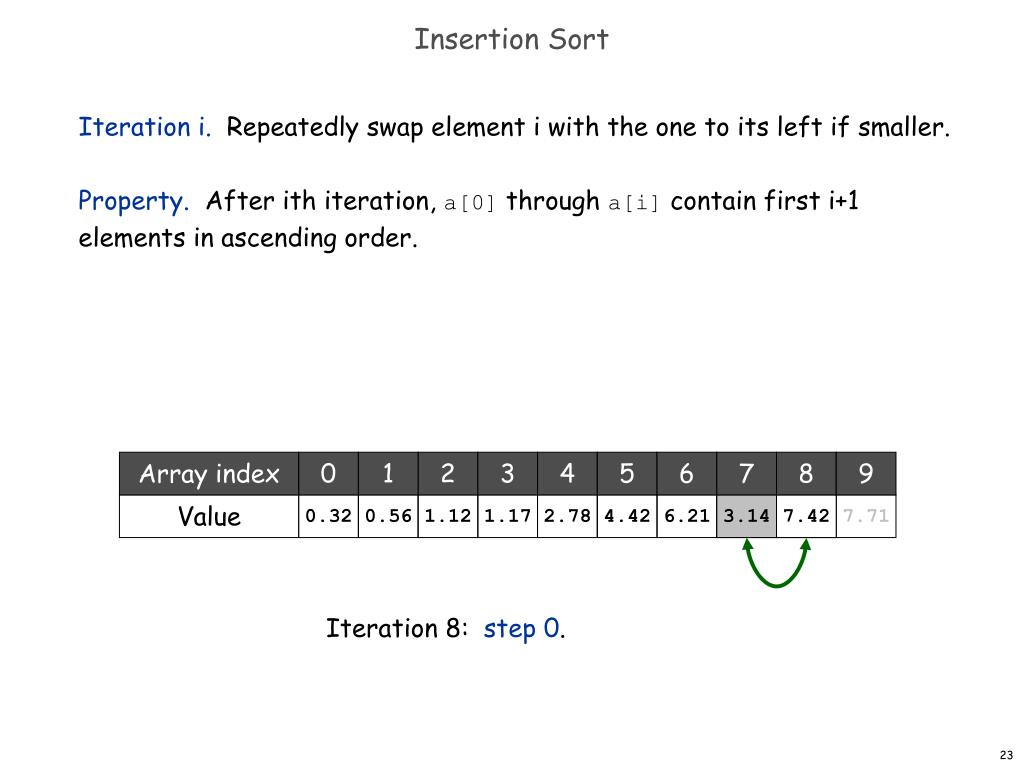
Task: Click the 0.32 value cell
Action: pyautogui.click(x=328, y=516)
